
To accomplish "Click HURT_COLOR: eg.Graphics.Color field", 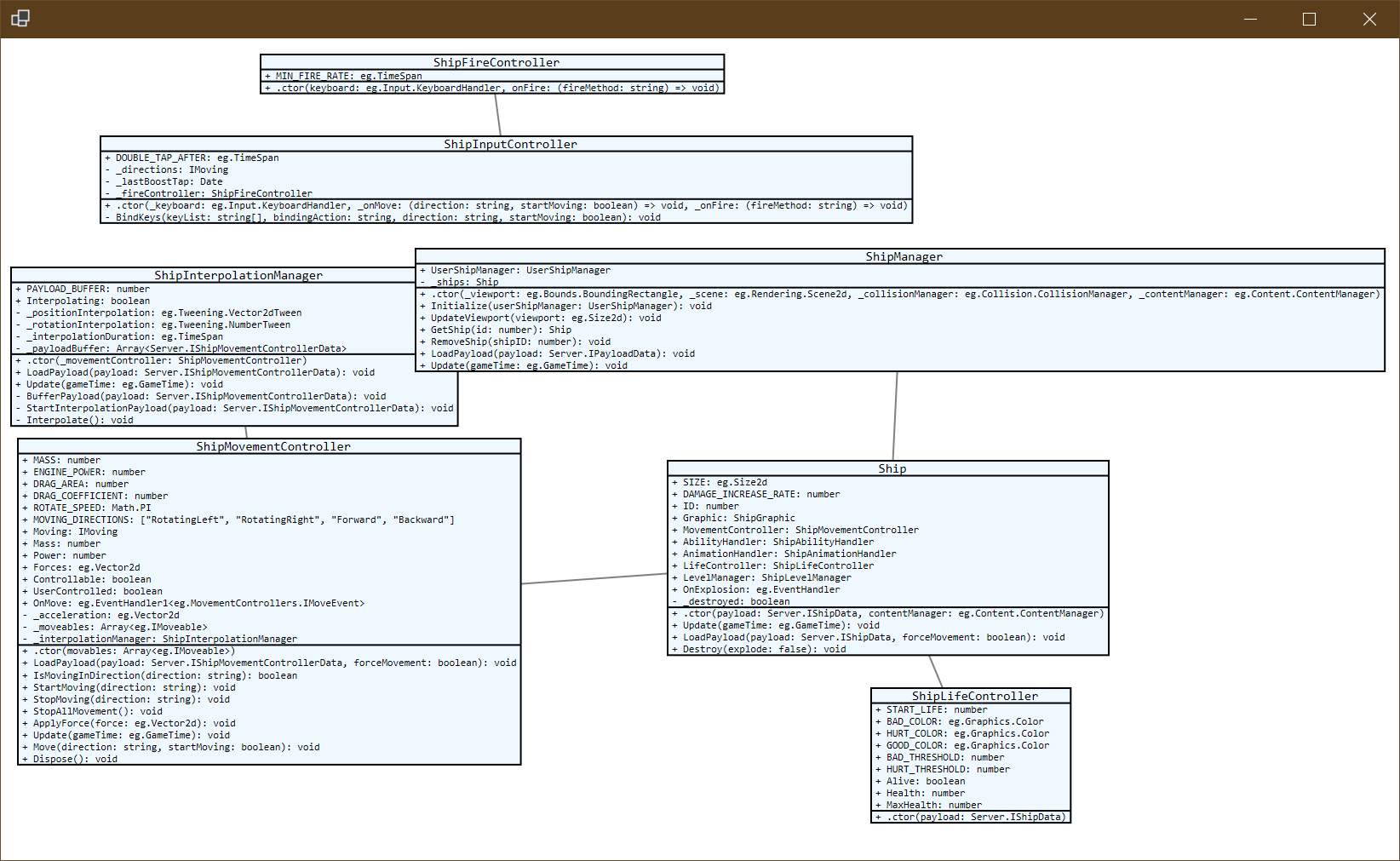I will point(962,733).
